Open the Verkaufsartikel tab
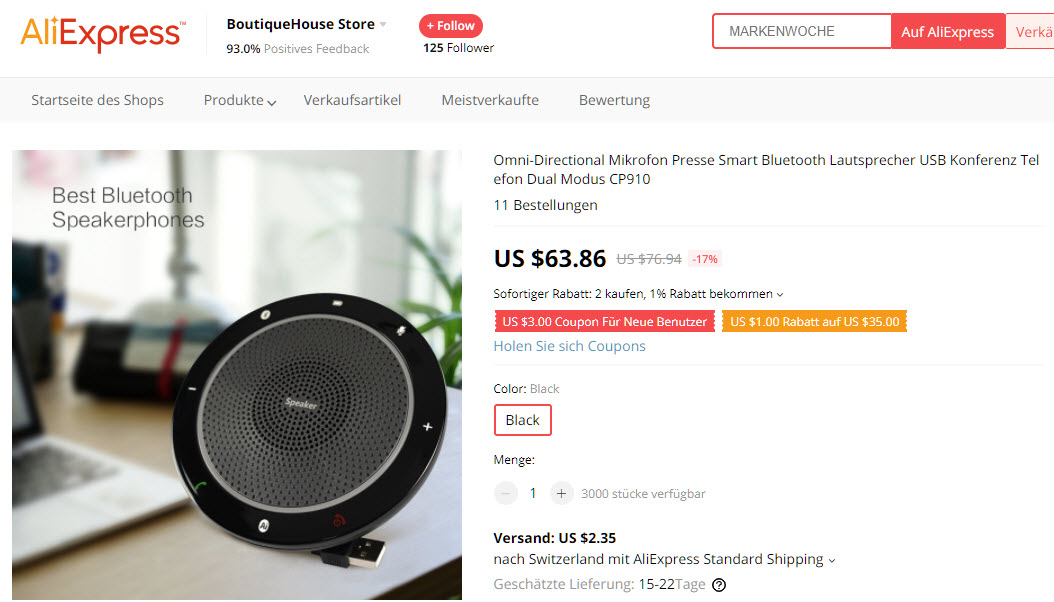 [352, 100]
